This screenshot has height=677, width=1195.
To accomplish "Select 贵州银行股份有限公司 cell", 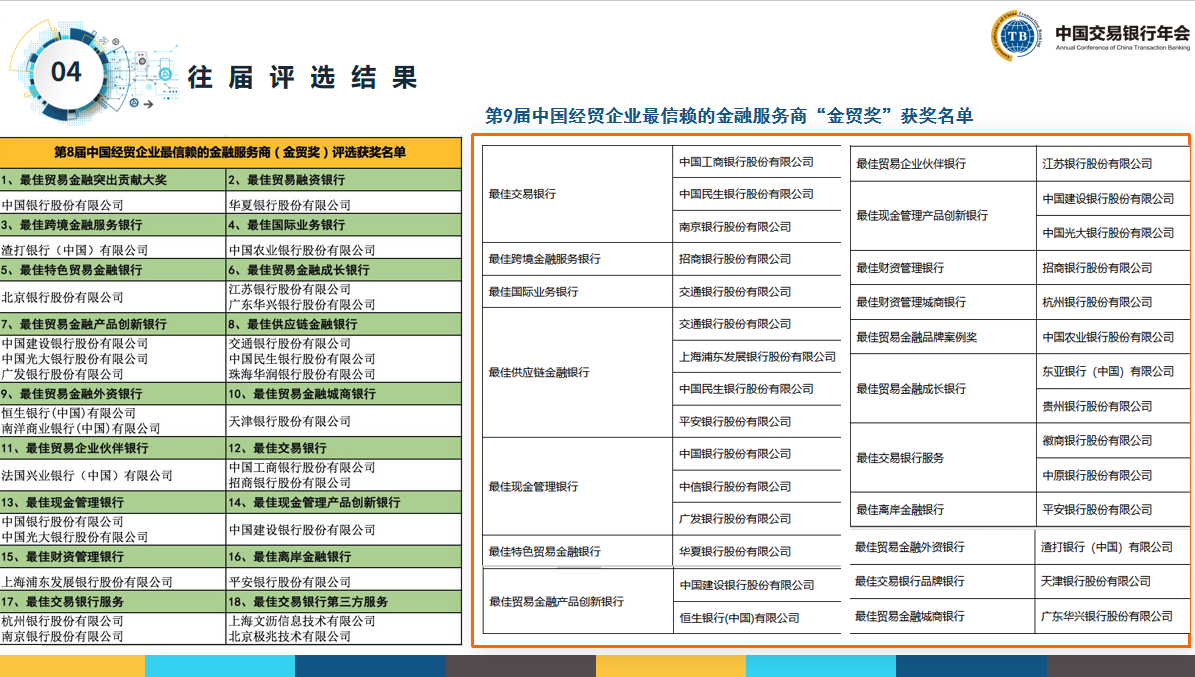I will click(1097, 406).
